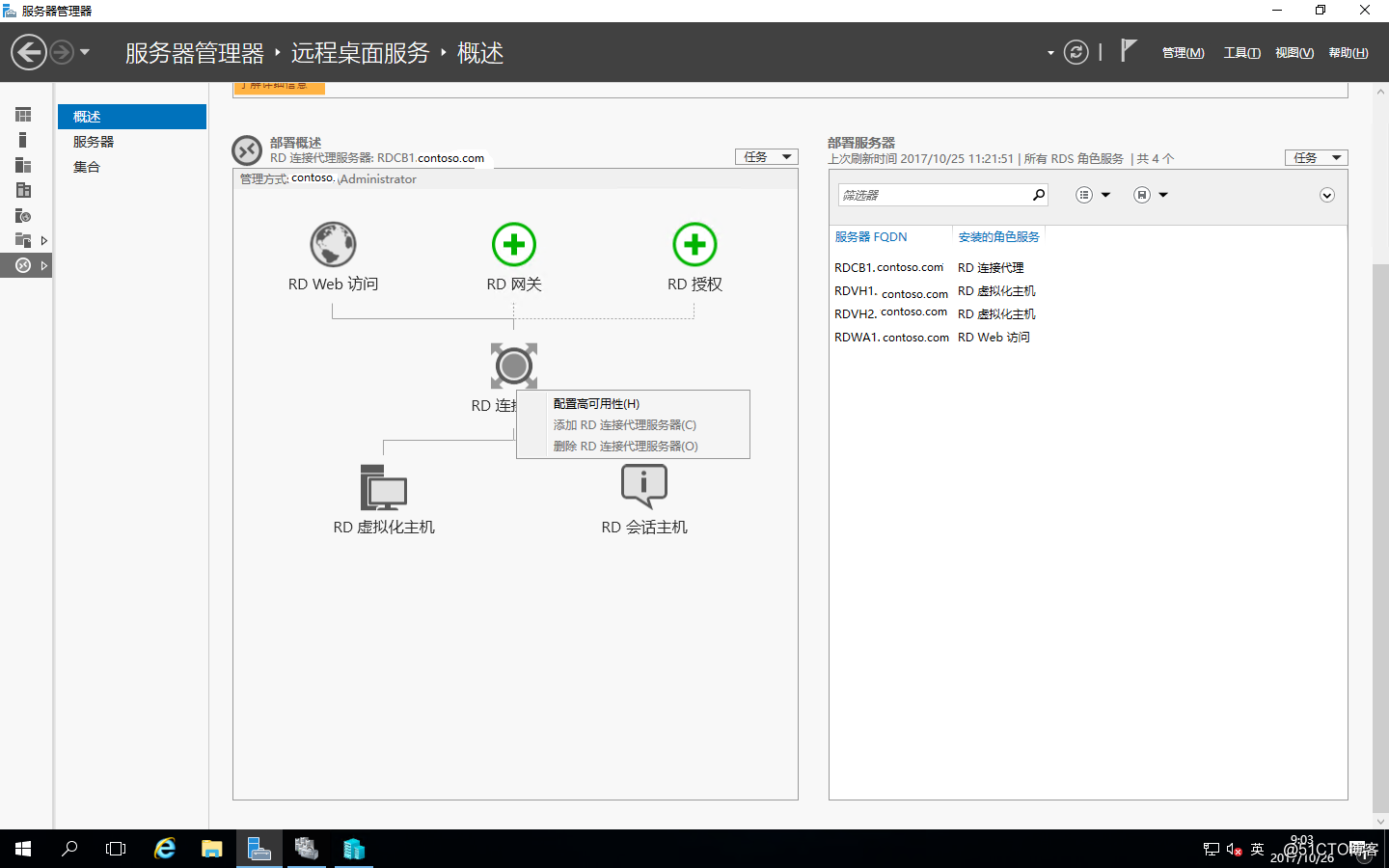Switch to Server Manager taskbar button
This screenshot has width=1389, height=868.
[259, 849]
